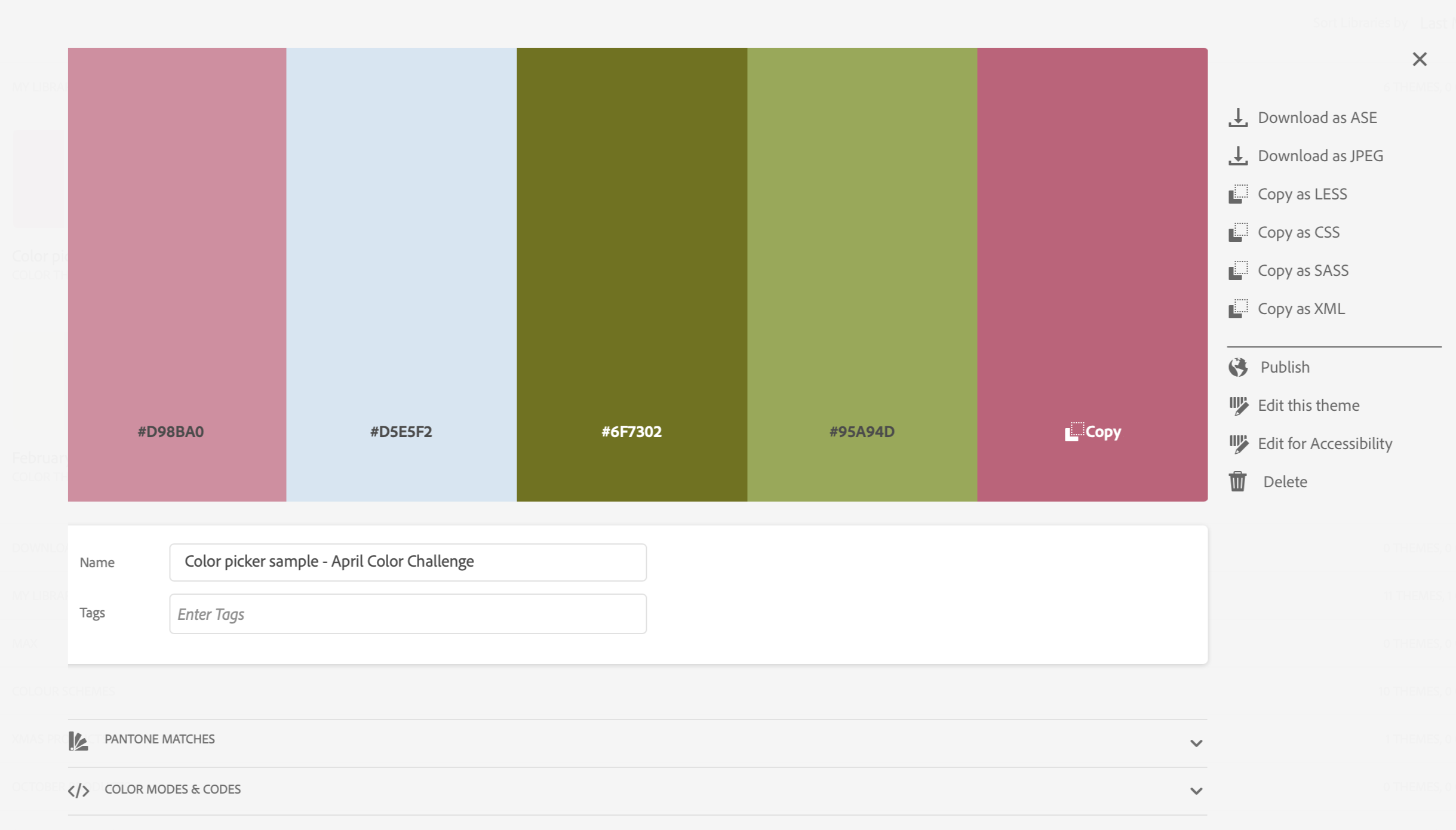Select the pink #D98BA0 swatch
This screenshot has height=830, width=1456.
click(x=177, y=275)
